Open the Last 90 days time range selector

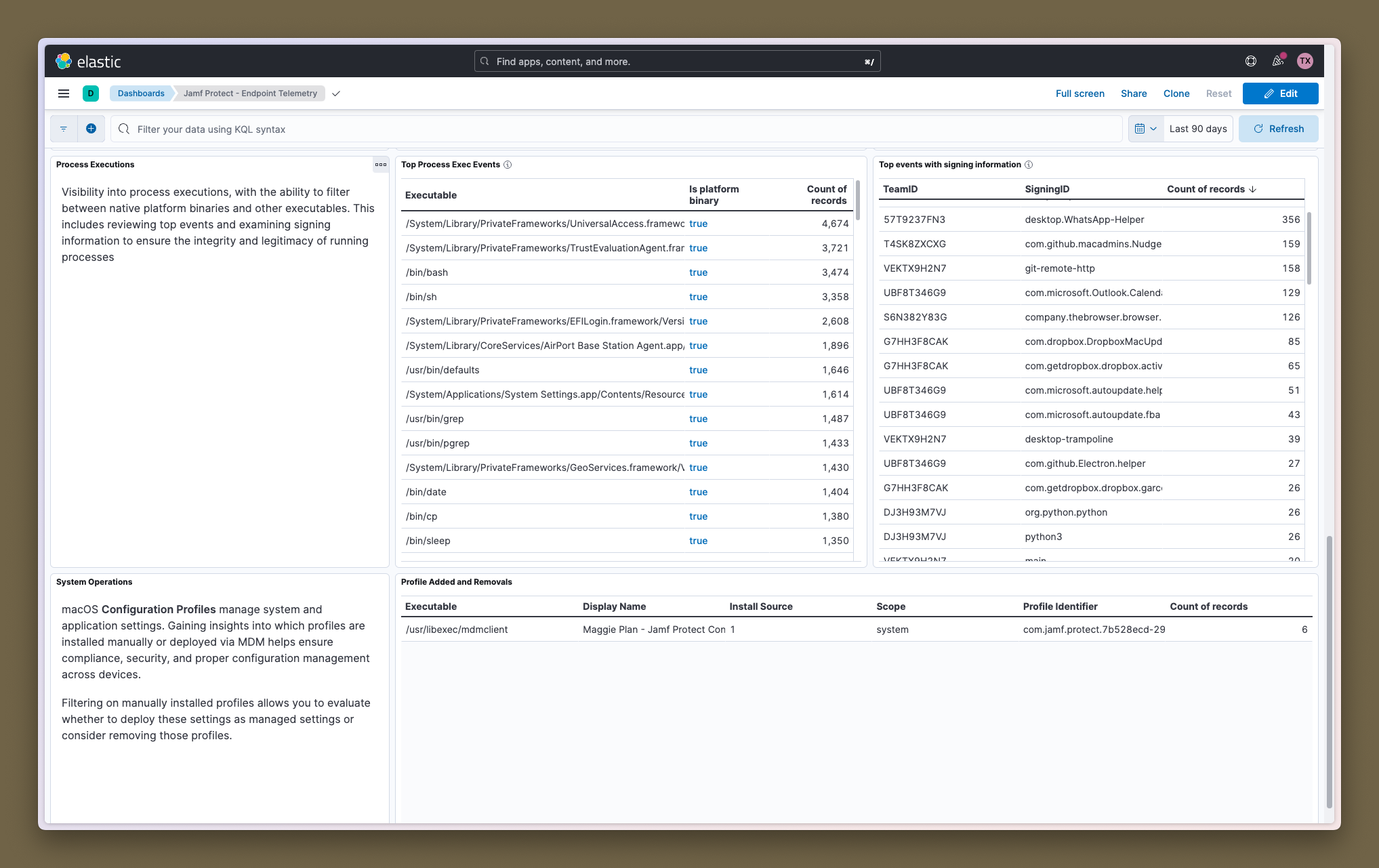click(x=1198, y=129)
